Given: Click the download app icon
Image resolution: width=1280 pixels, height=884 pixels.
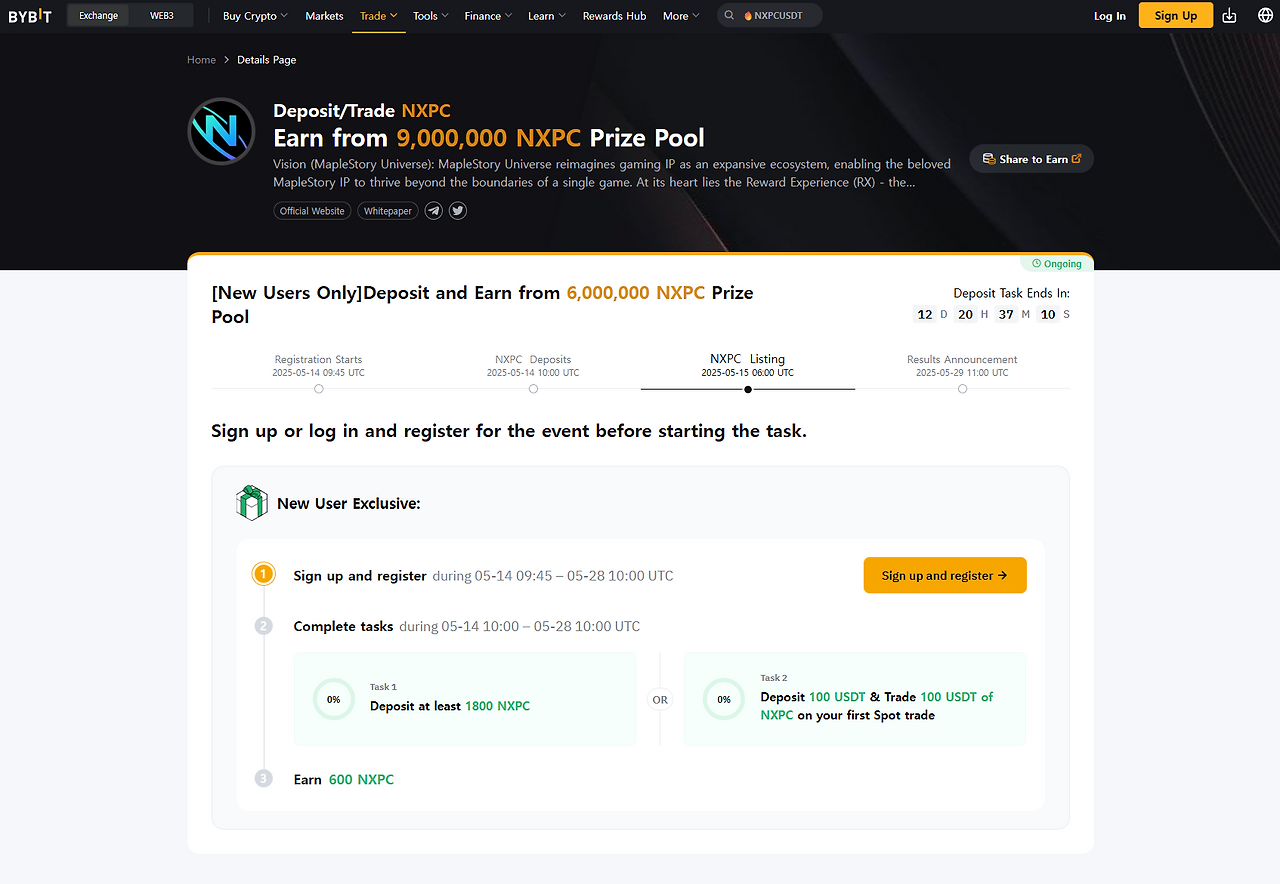Looking at the screenshot, I should (x=1230, y=16).
